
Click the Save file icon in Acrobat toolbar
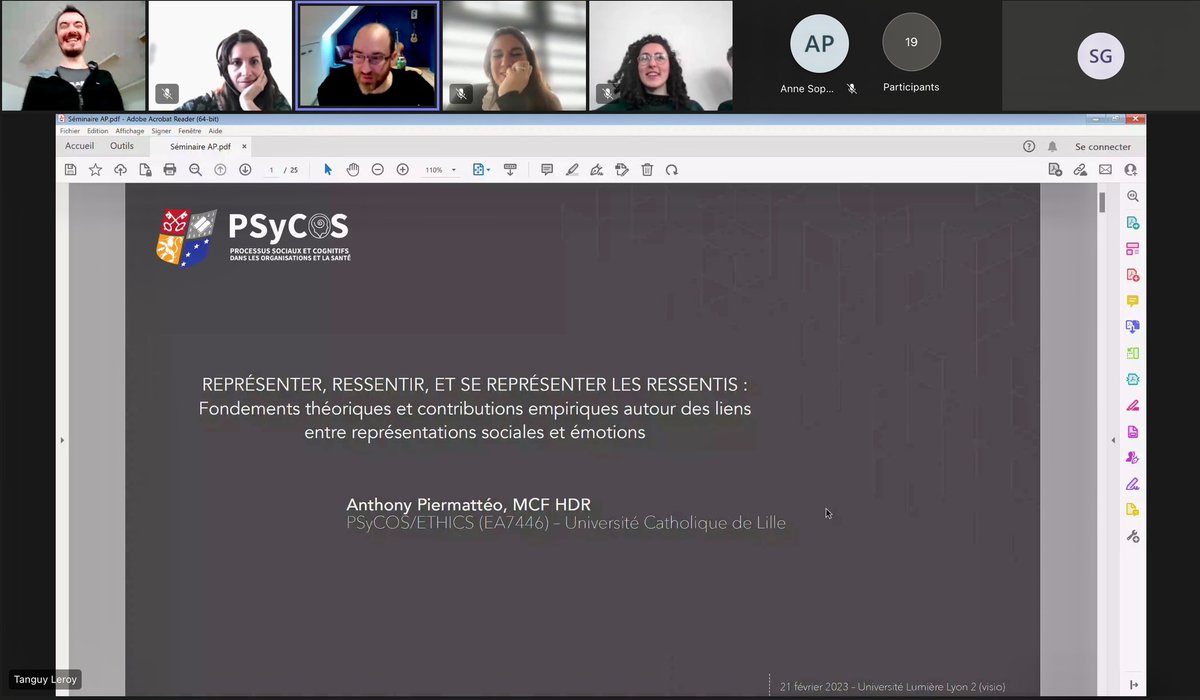(x=70, y=170)
